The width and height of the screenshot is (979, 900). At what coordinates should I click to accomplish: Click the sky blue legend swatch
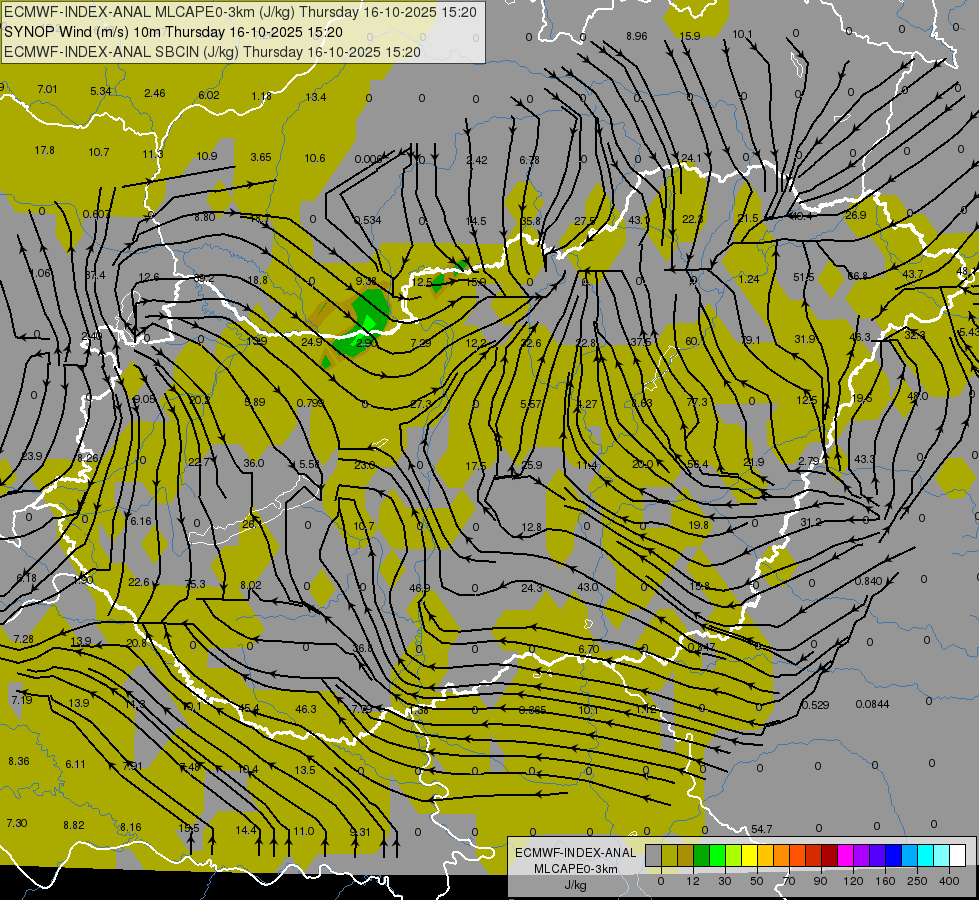pyautogui.click(x=910, y=856)
